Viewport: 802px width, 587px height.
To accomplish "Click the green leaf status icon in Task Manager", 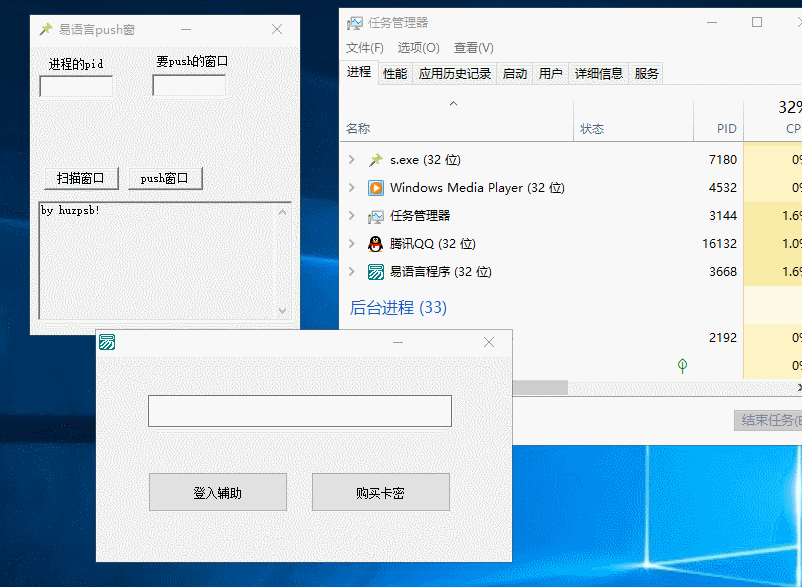I will [682, 365].
